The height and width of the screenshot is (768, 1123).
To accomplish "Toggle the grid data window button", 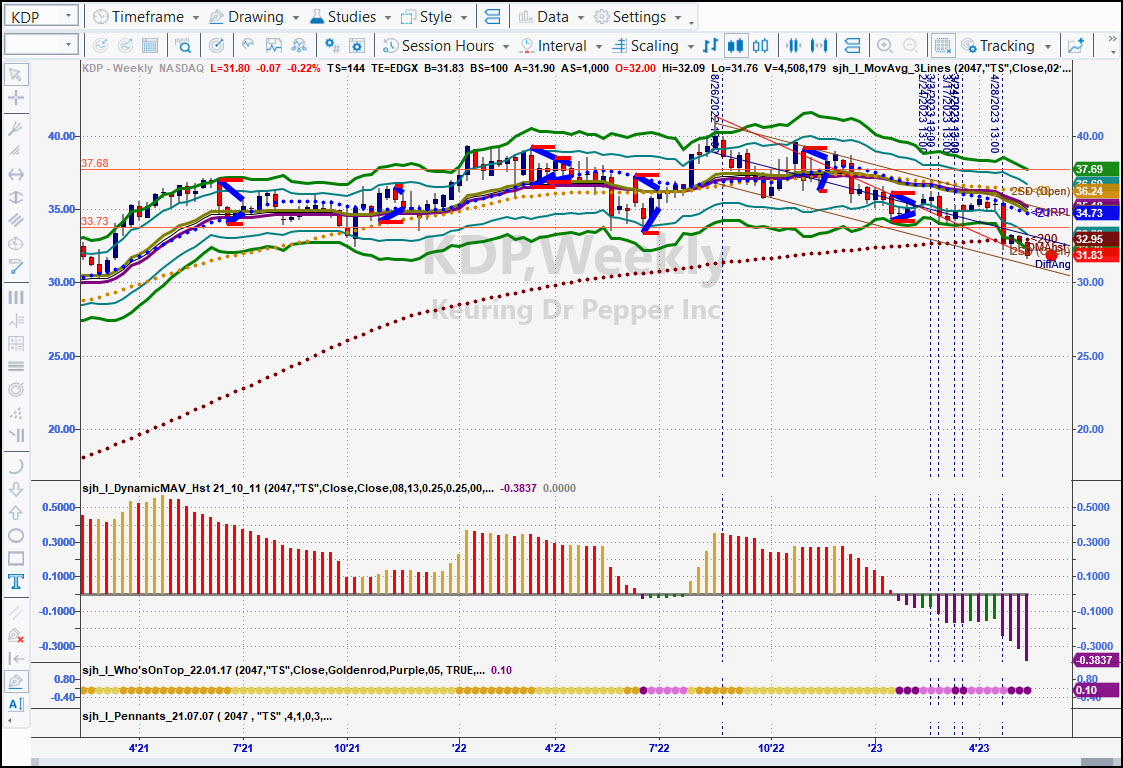I will click(x=943, y=46).
